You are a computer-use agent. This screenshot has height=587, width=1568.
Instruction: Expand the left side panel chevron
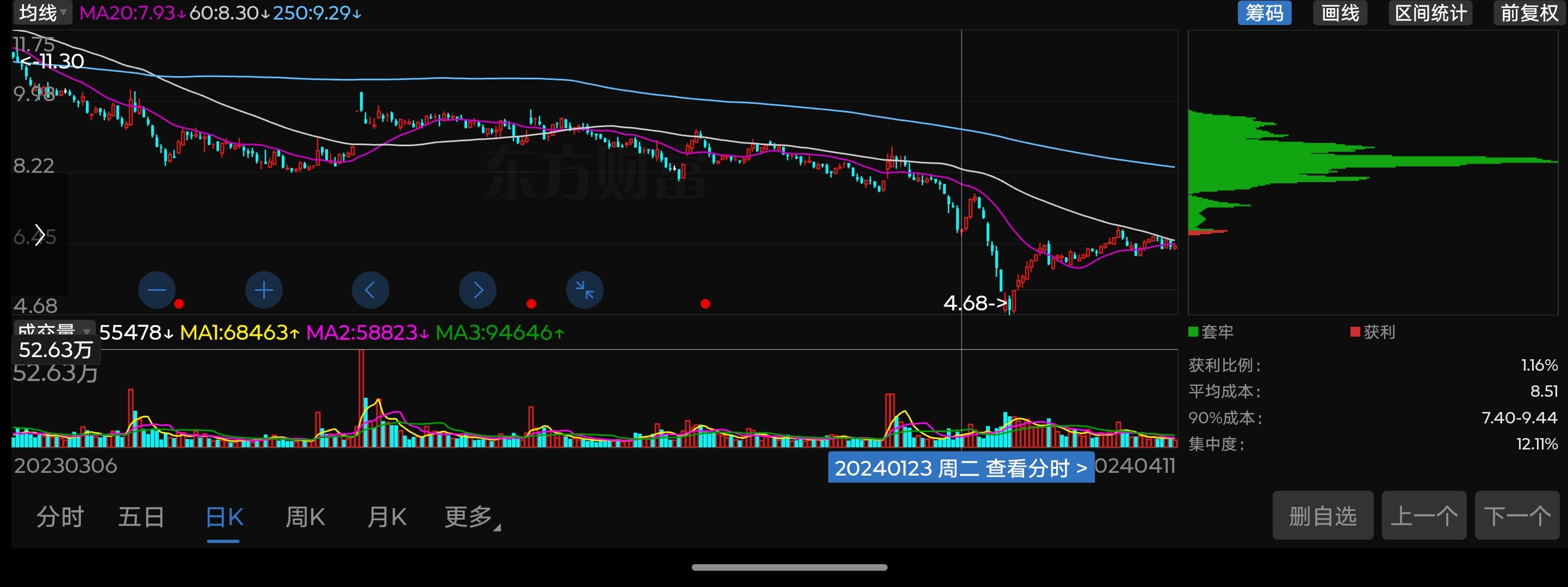pos(40,235)
